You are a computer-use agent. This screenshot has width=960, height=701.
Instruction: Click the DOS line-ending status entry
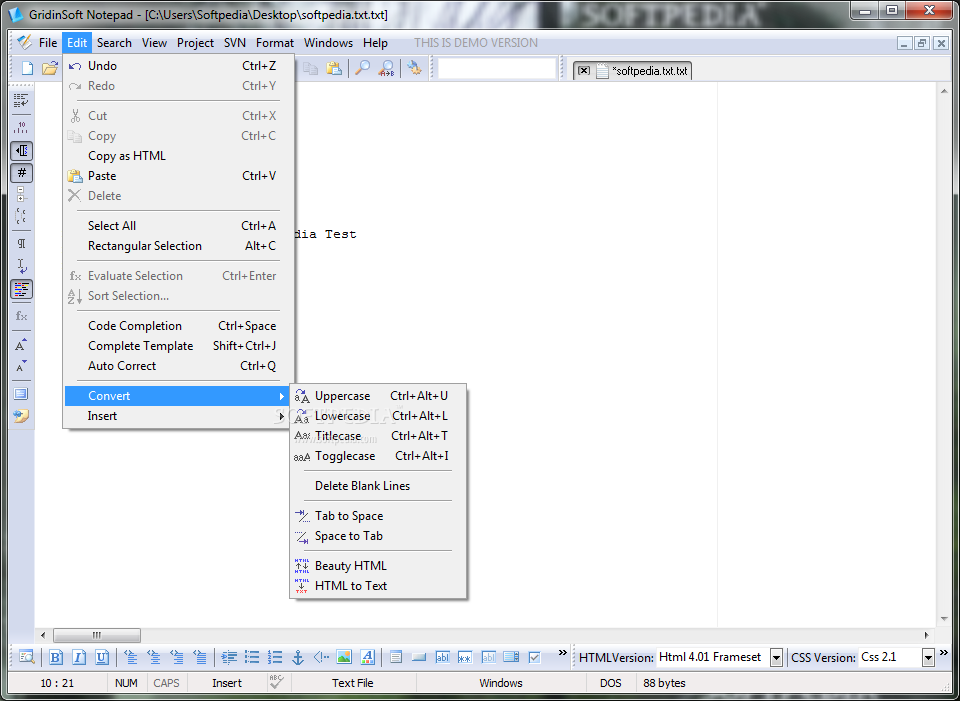[610, 683]
